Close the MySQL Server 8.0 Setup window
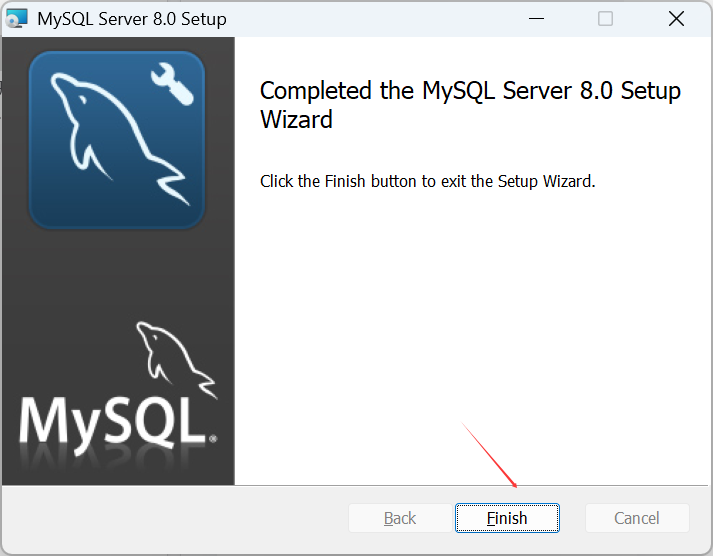Screen dimensions: 713x556 (676, 19)
